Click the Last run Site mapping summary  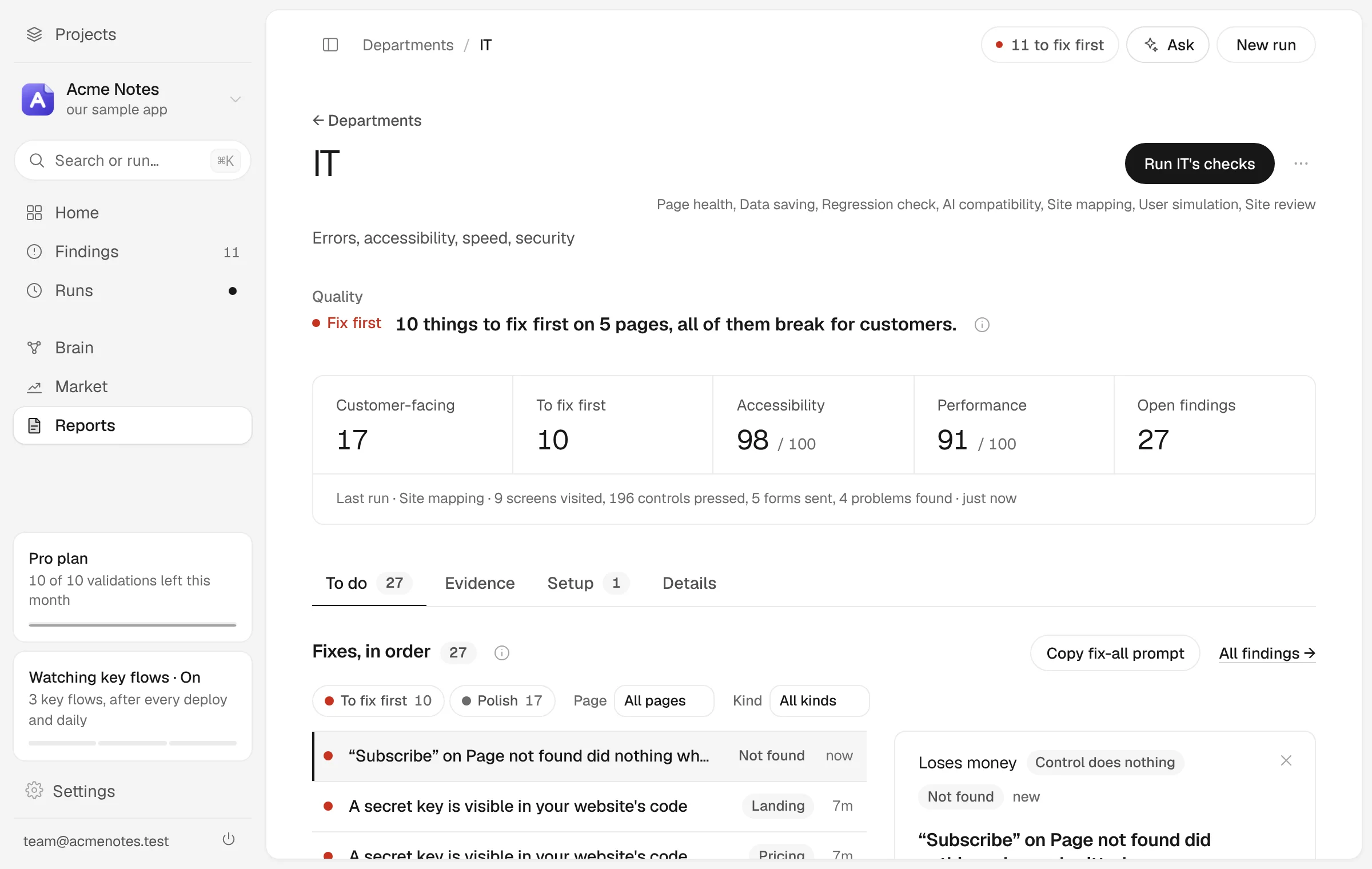click(676, 498)
